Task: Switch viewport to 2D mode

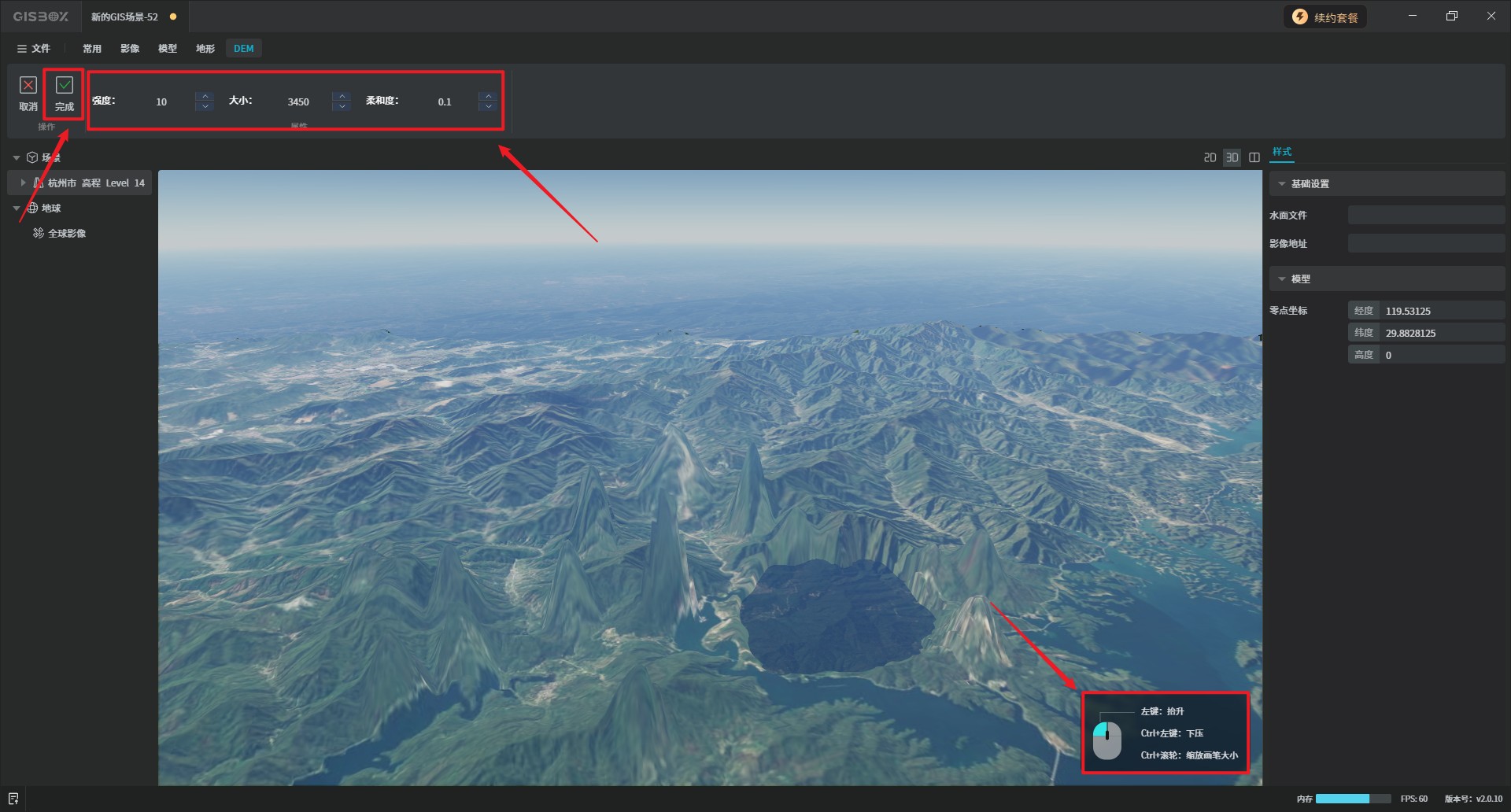Action: coord(1210,158)
